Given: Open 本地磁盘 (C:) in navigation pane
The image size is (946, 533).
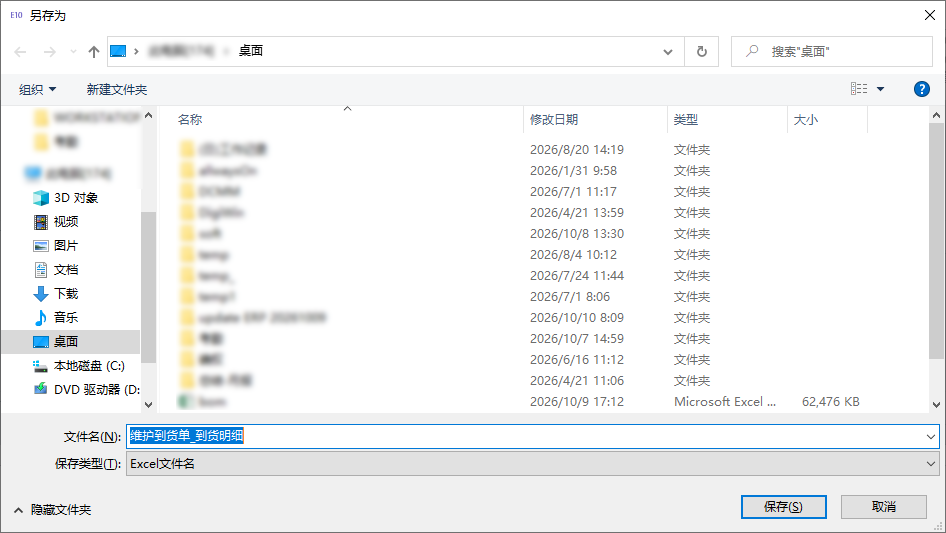Looking at the screenshot, I should tap(89, 366).
